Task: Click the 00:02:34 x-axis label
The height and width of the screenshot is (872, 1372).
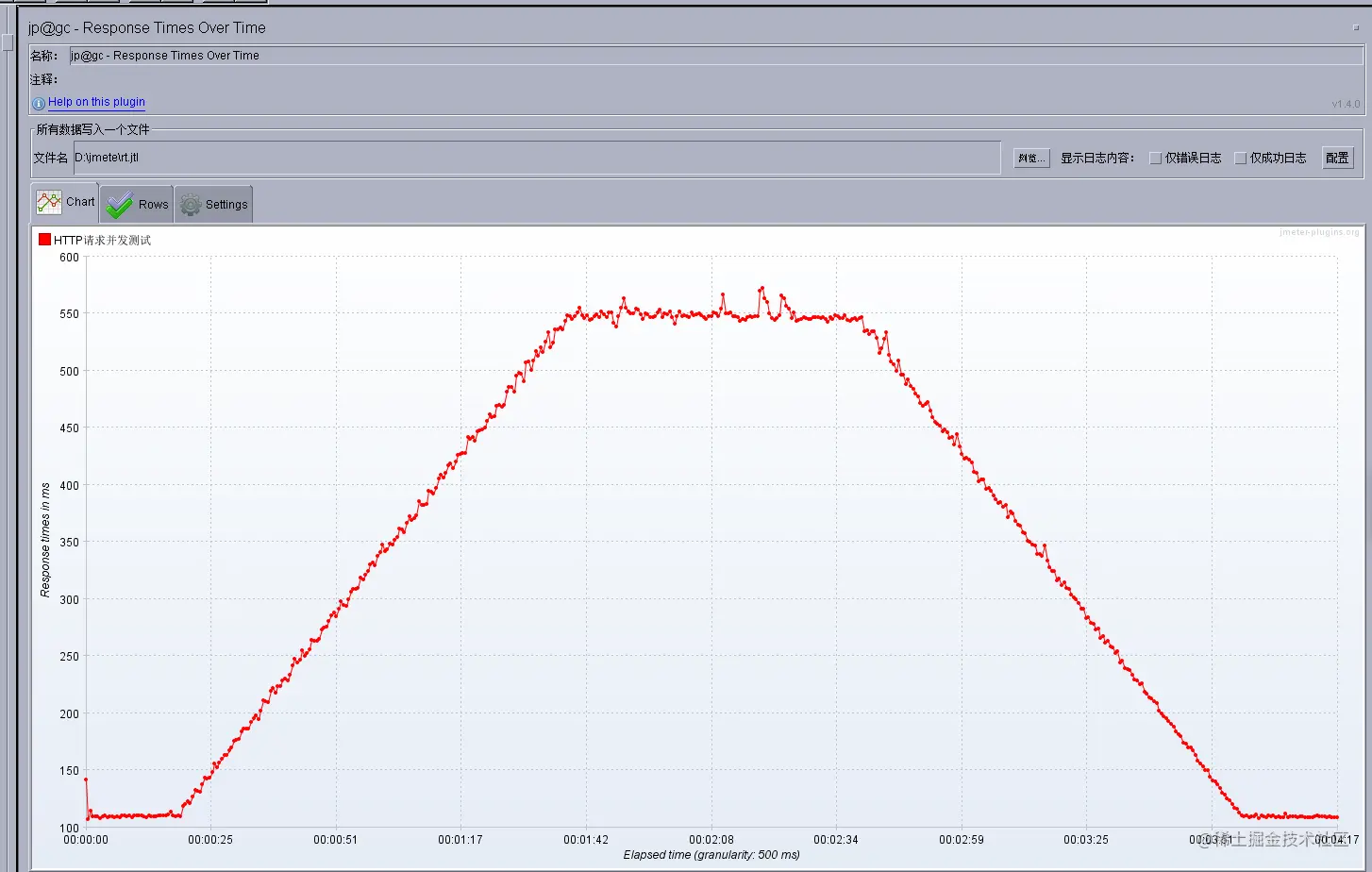Action: 836,840
